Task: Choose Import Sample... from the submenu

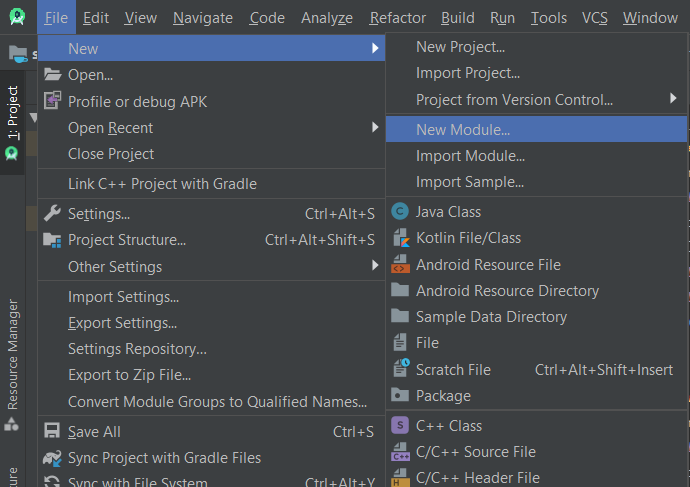Action: pyautogui.click(x=536, y=182)
